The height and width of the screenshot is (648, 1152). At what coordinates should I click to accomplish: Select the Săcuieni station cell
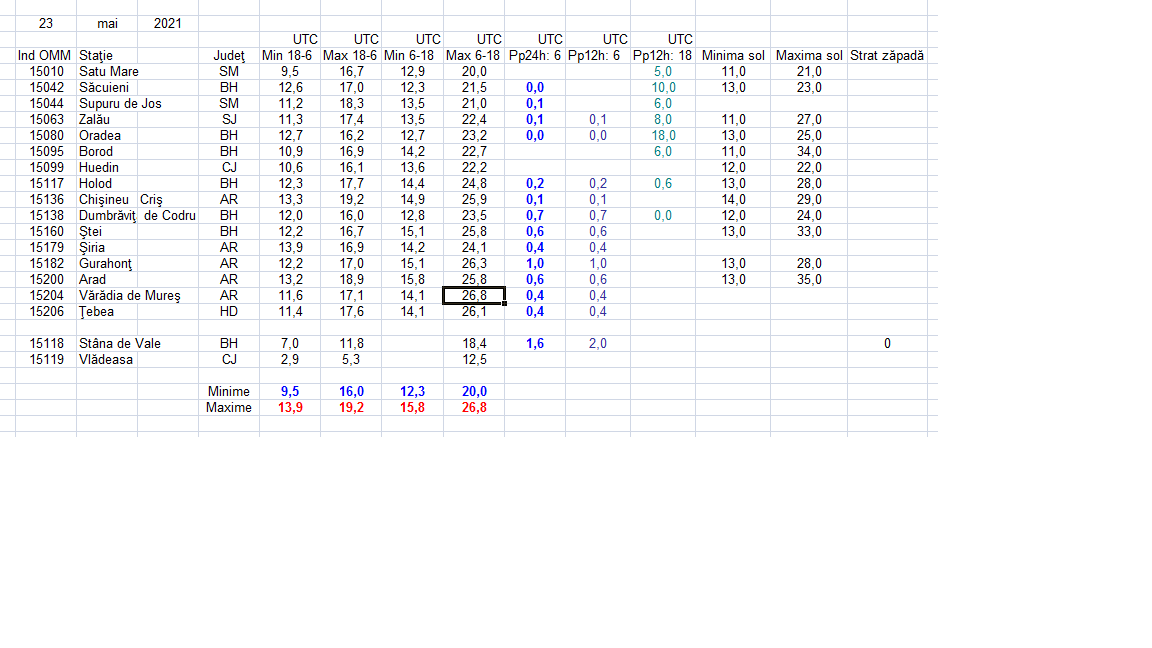[x=104, y=87]
